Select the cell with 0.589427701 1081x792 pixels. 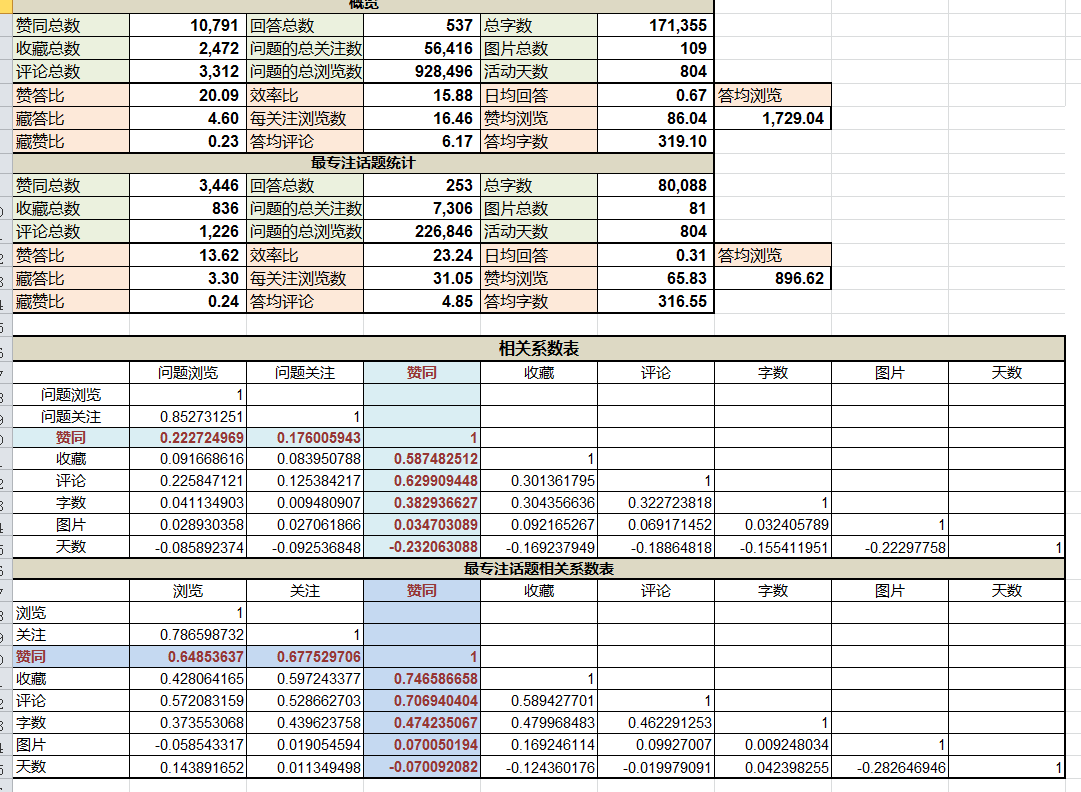pyautogui.click(x=538, y=701)
